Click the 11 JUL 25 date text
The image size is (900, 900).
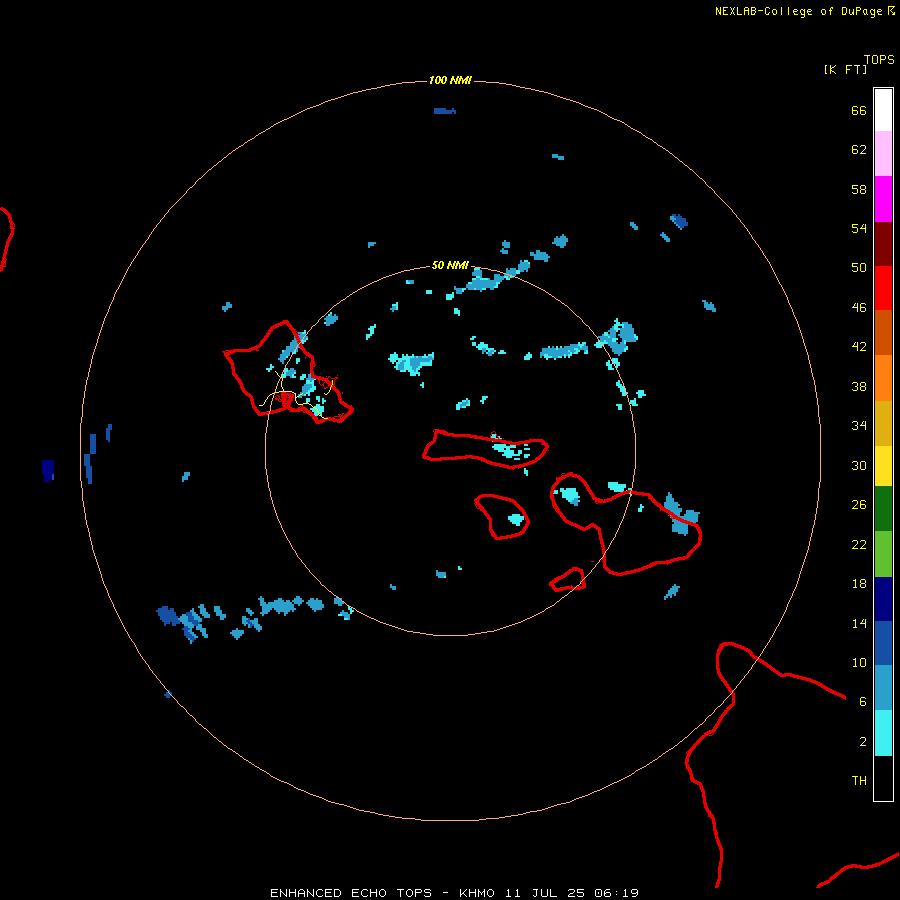click(x=545, y=893)
